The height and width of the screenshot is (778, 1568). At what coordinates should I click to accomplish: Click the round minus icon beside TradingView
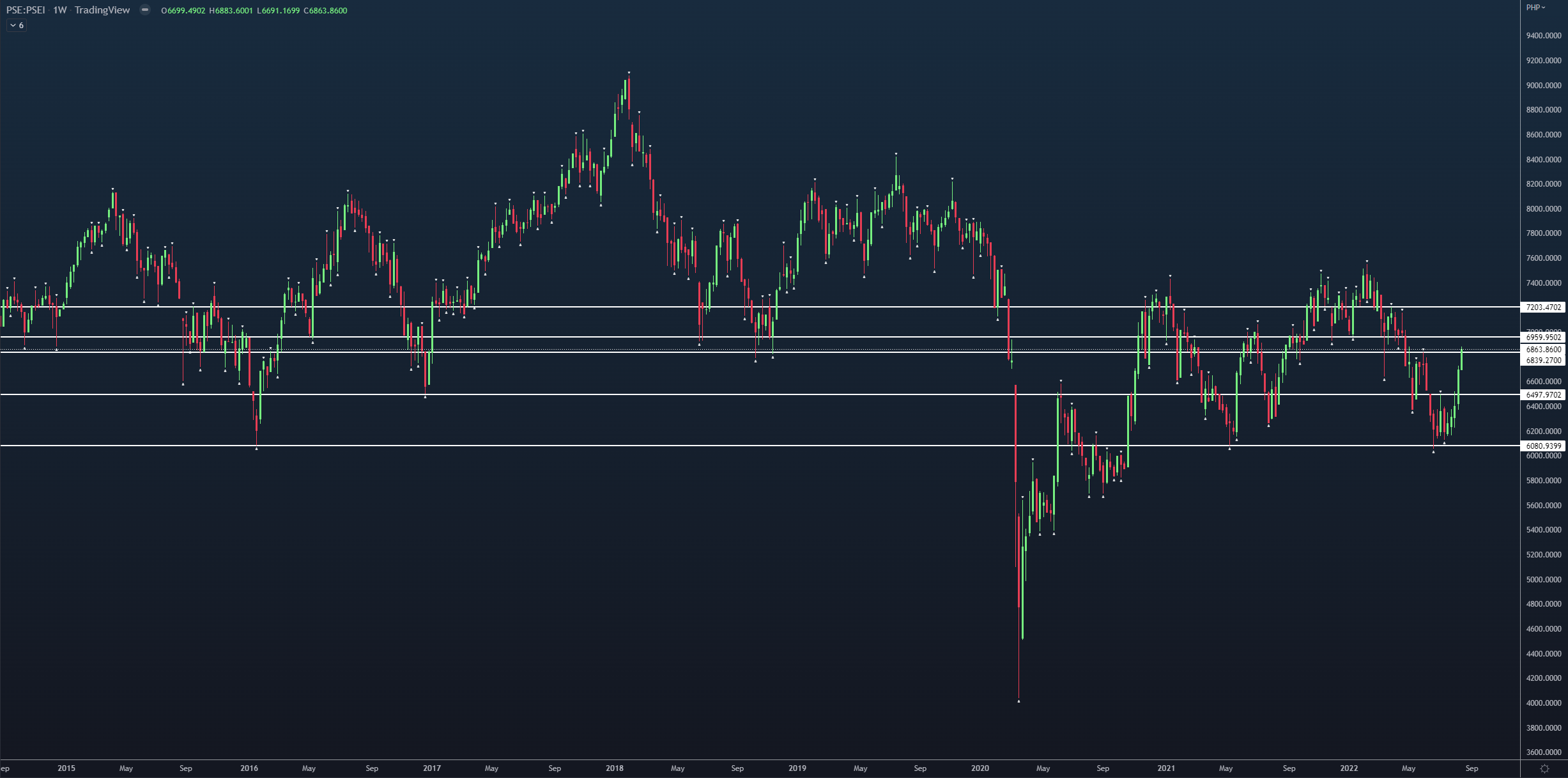pos(145,10)
